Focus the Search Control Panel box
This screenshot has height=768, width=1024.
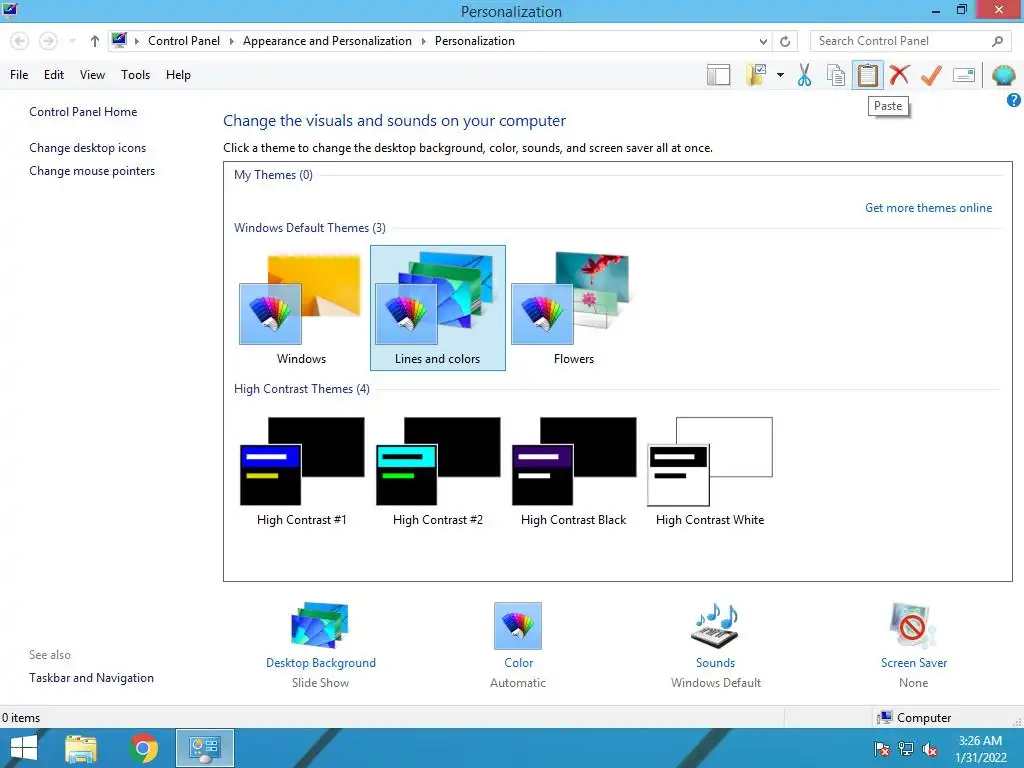[x=901, y=41]
